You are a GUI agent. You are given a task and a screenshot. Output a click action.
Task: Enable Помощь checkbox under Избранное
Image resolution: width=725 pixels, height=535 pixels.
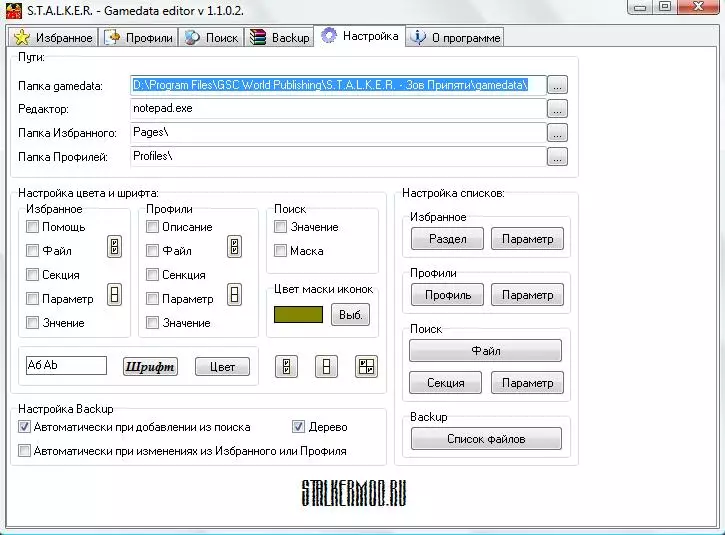(x=32, y=227)
